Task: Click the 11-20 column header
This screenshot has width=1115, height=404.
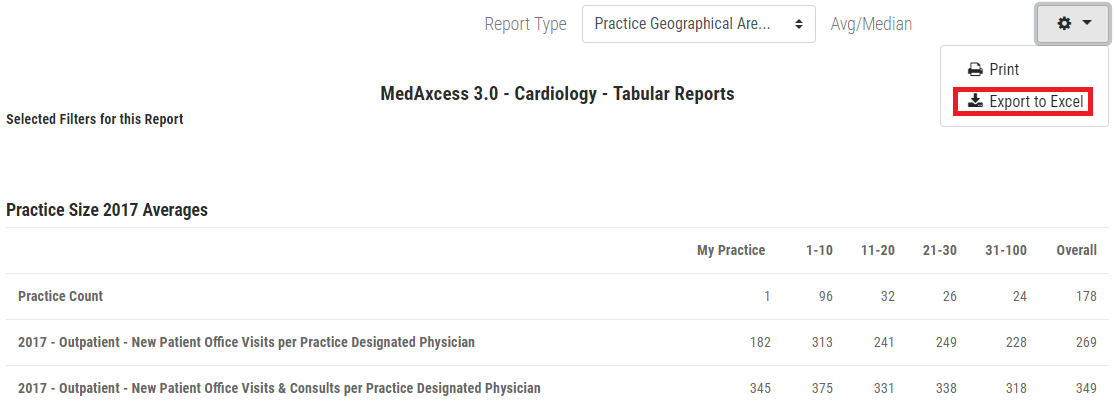Action: coord(877,250)
